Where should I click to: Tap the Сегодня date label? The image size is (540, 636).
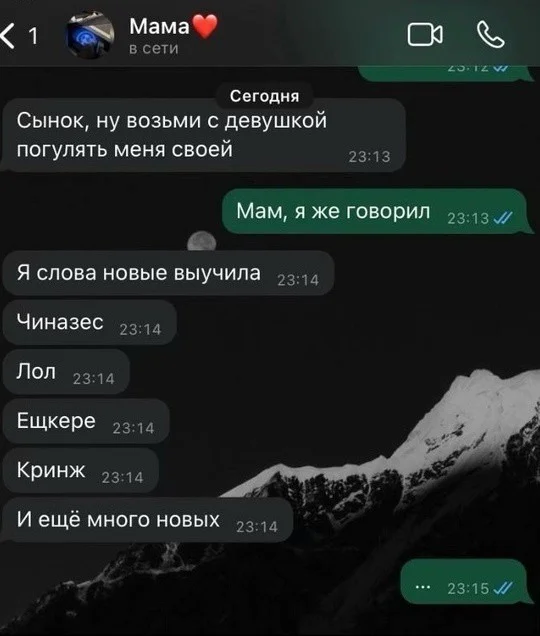click(265, 96)
